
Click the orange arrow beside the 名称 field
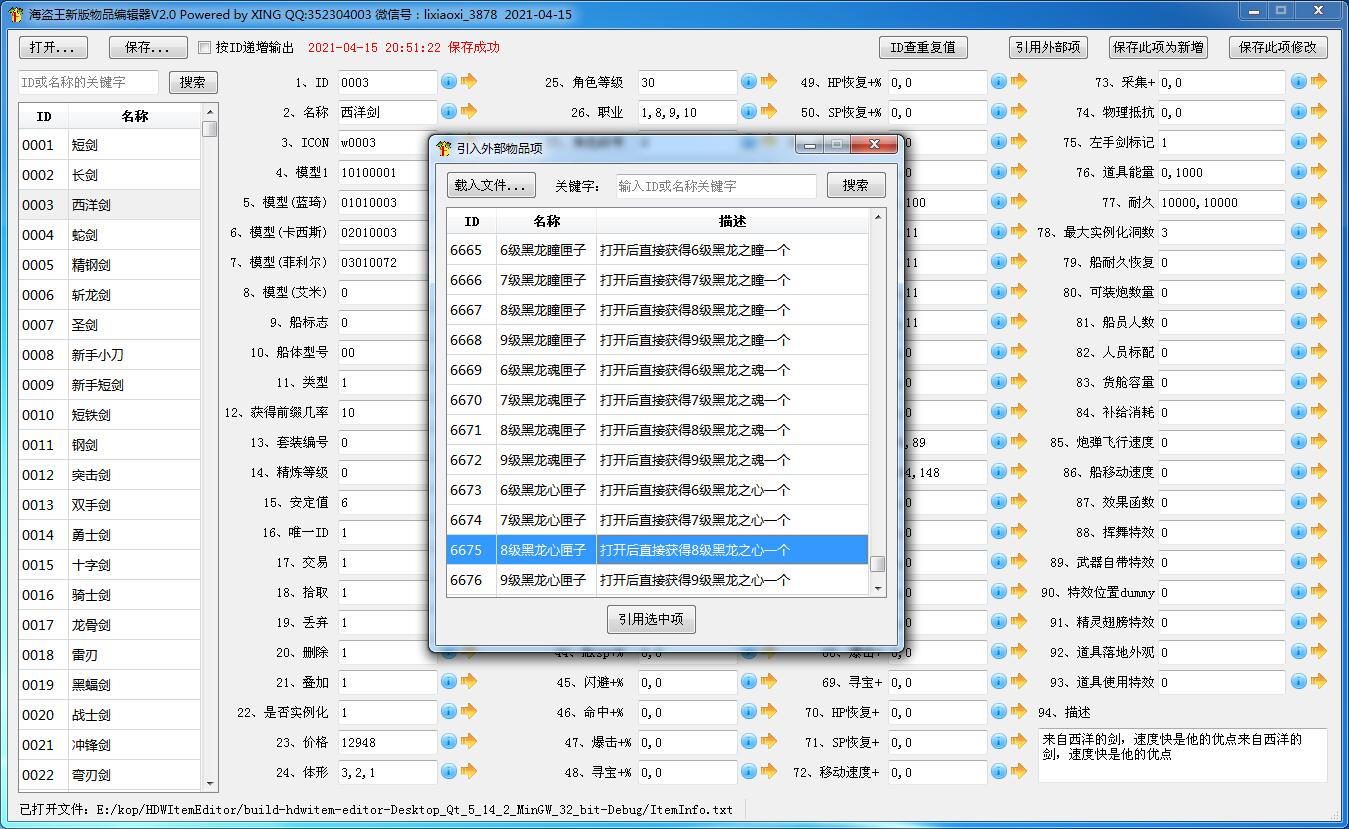(x=469, y=112)
